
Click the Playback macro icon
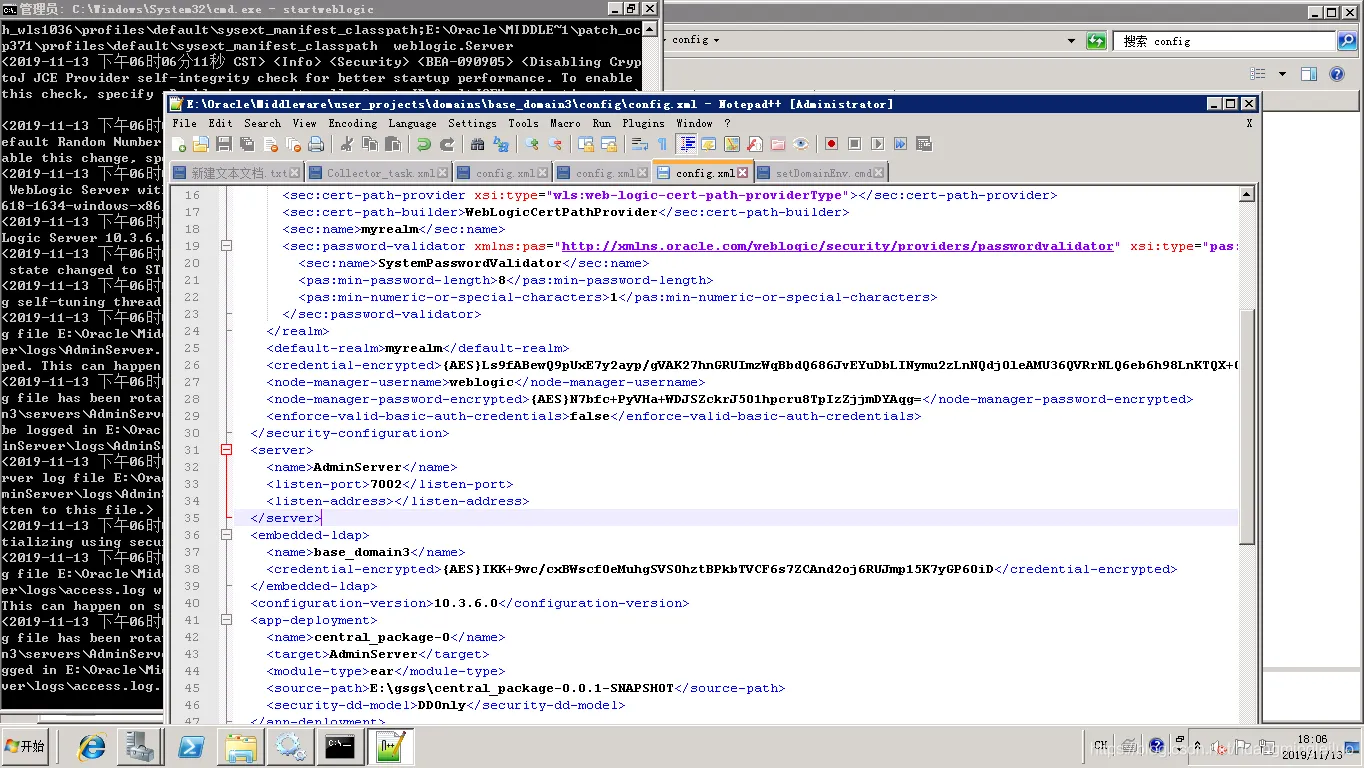click(x=877, y=144)
